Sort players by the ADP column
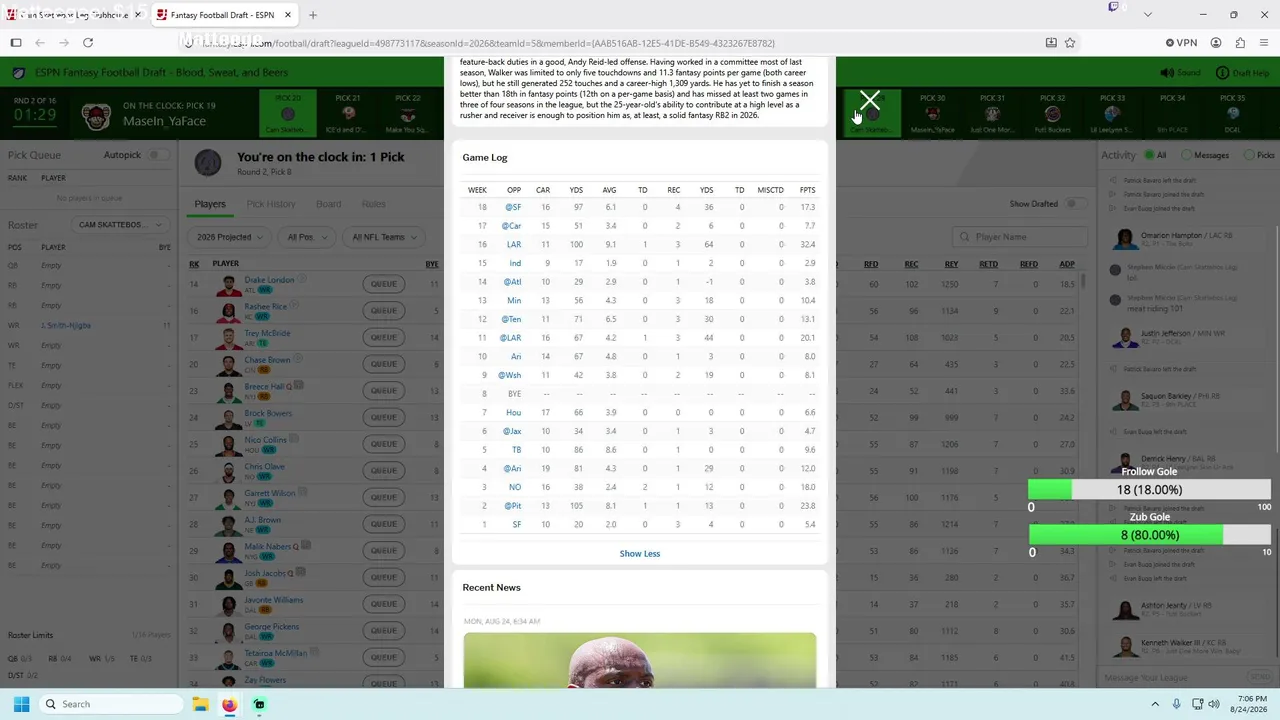Screen dimensions: 1280x720 (1067, 264)
